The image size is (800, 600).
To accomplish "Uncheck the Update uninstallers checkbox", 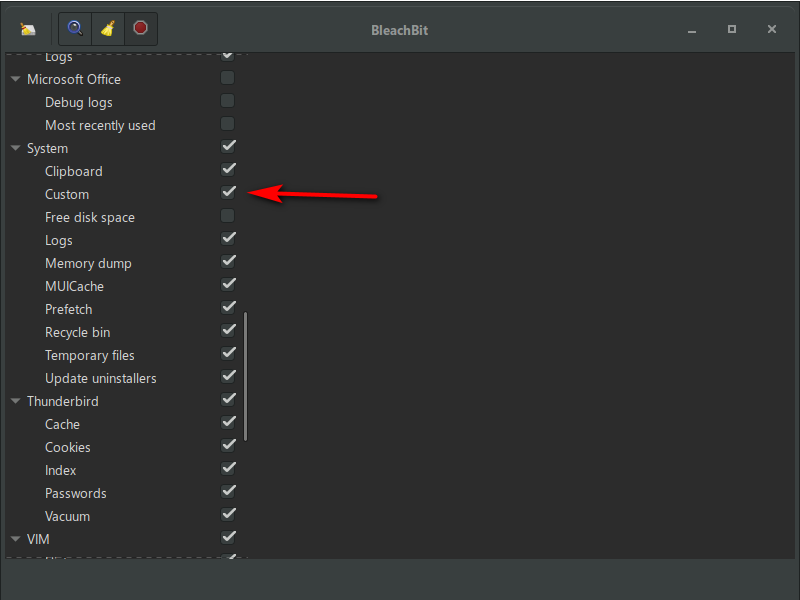I will 228,377.
